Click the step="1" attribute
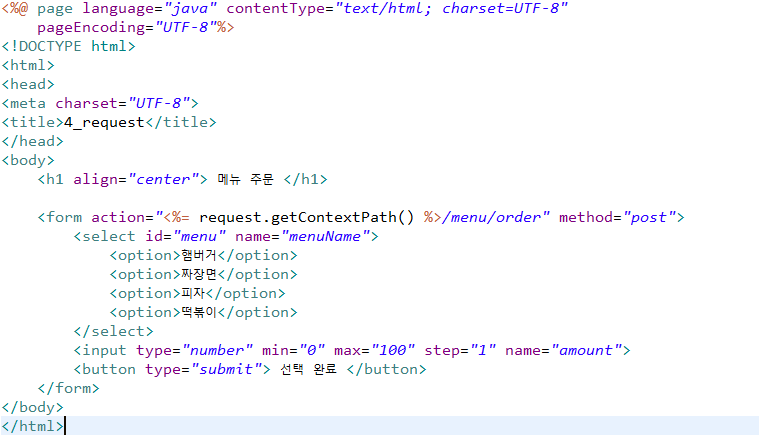This screenshot has height=437, width=759. [460, 350]
